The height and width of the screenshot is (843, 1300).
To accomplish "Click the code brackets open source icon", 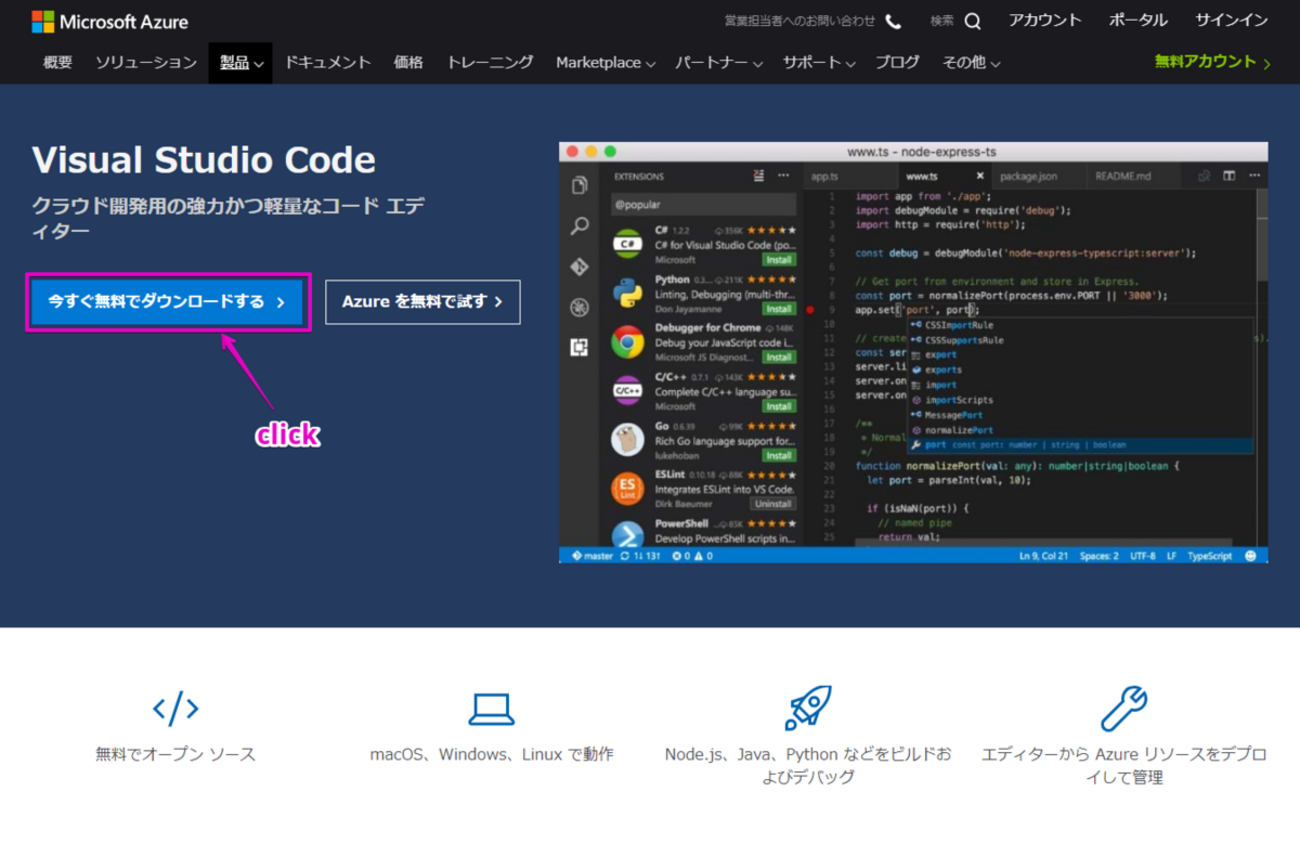I will click(x=175, y=709).
